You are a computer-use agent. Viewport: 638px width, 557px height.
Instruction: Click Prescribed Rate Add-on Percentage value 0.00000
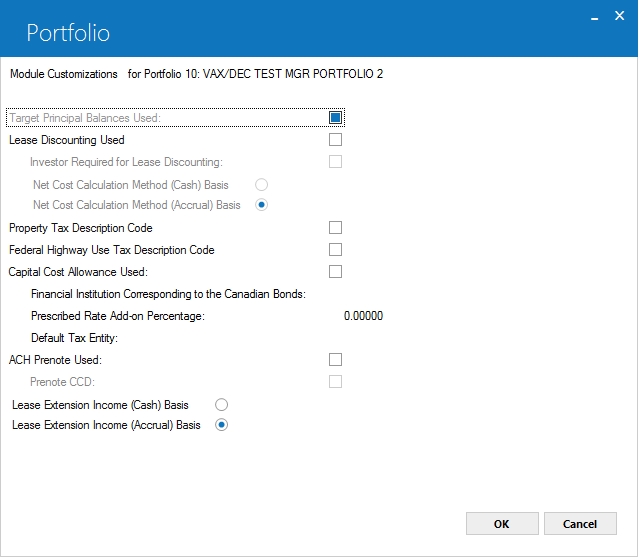(x=363, y=316)
